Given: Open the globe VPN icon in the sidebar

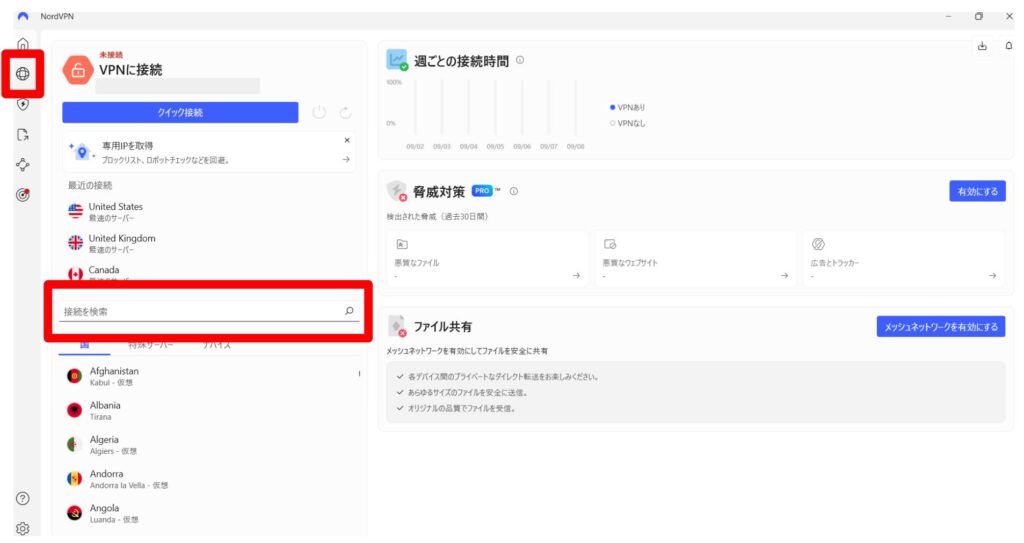Looking at the screenshot, I should click(x=23, y=74).
